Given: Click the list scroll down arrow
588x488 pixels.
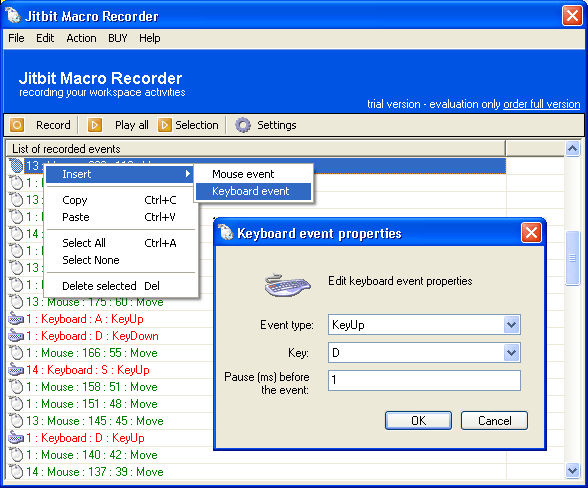Looking at the screenshot, I should 572,470.
